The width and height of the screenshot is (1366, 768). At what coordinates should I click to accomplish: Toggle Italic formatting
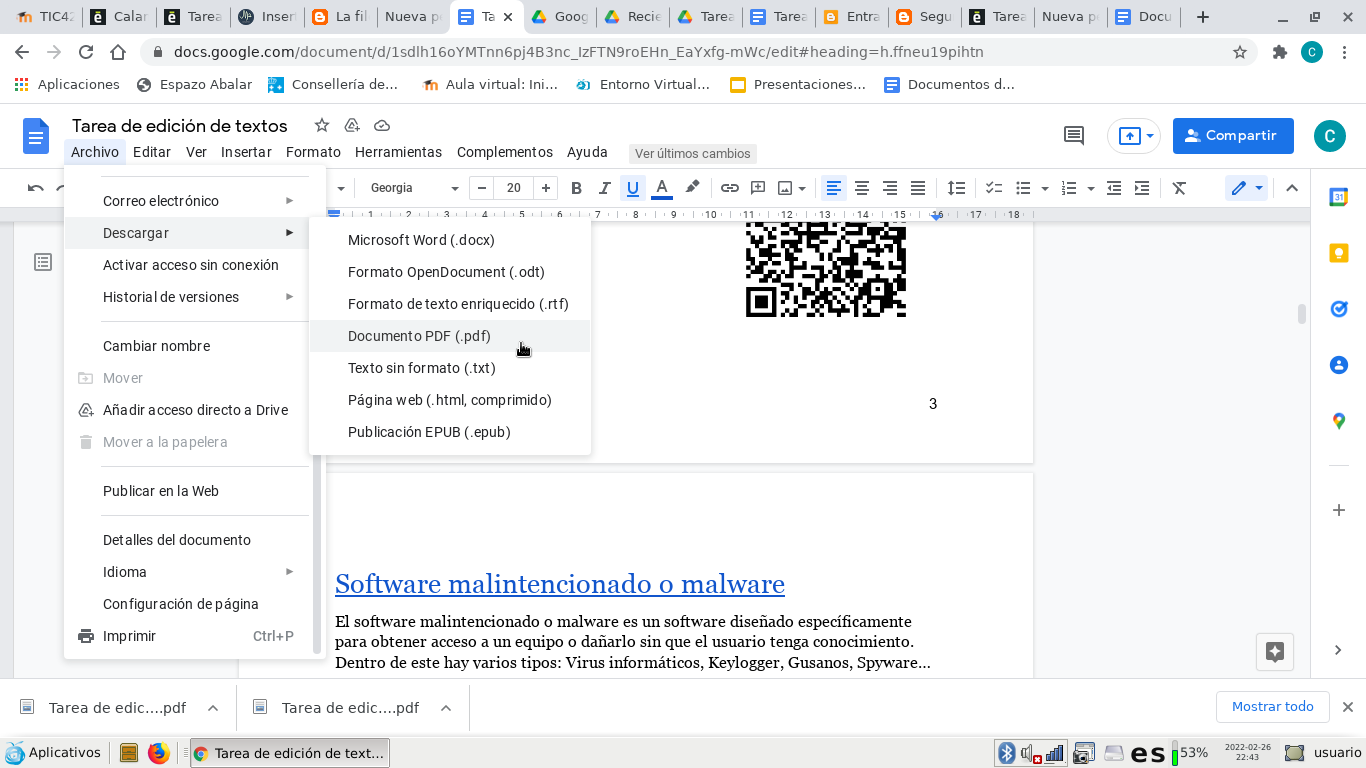[x=604, y=188]
